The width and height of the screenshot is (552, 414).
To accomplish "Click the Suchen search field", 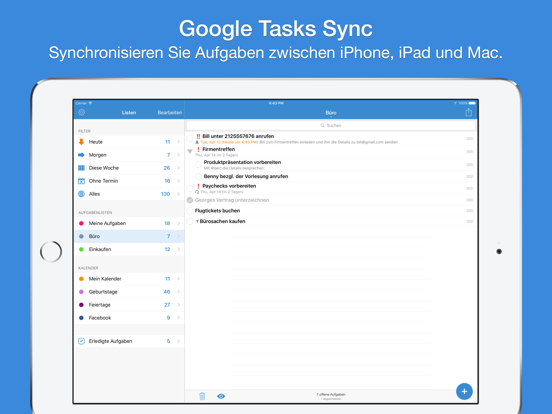I will (331, 125).
